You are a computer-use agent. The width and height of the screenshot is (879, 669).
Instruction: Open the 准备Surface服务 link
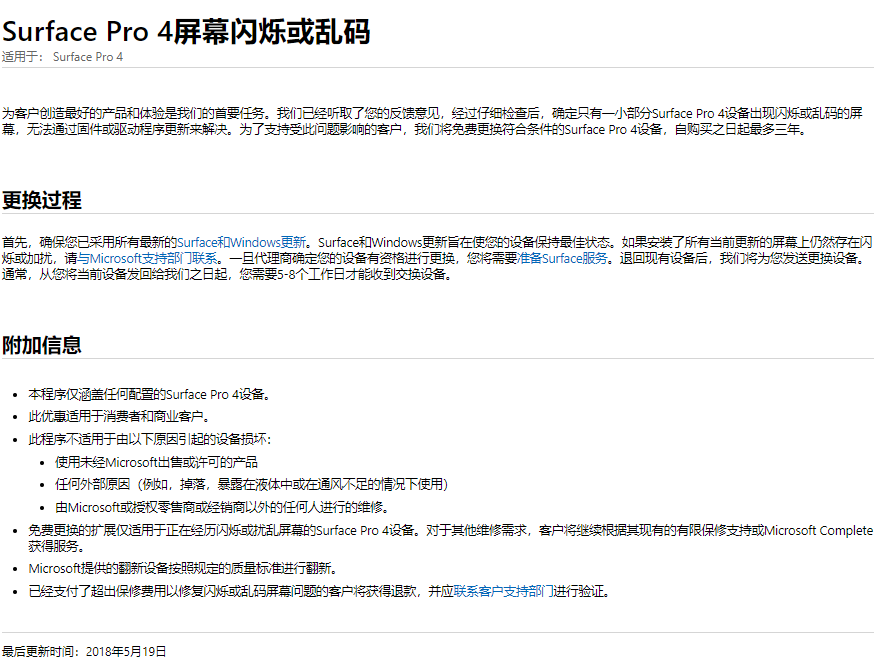[562, 258]
